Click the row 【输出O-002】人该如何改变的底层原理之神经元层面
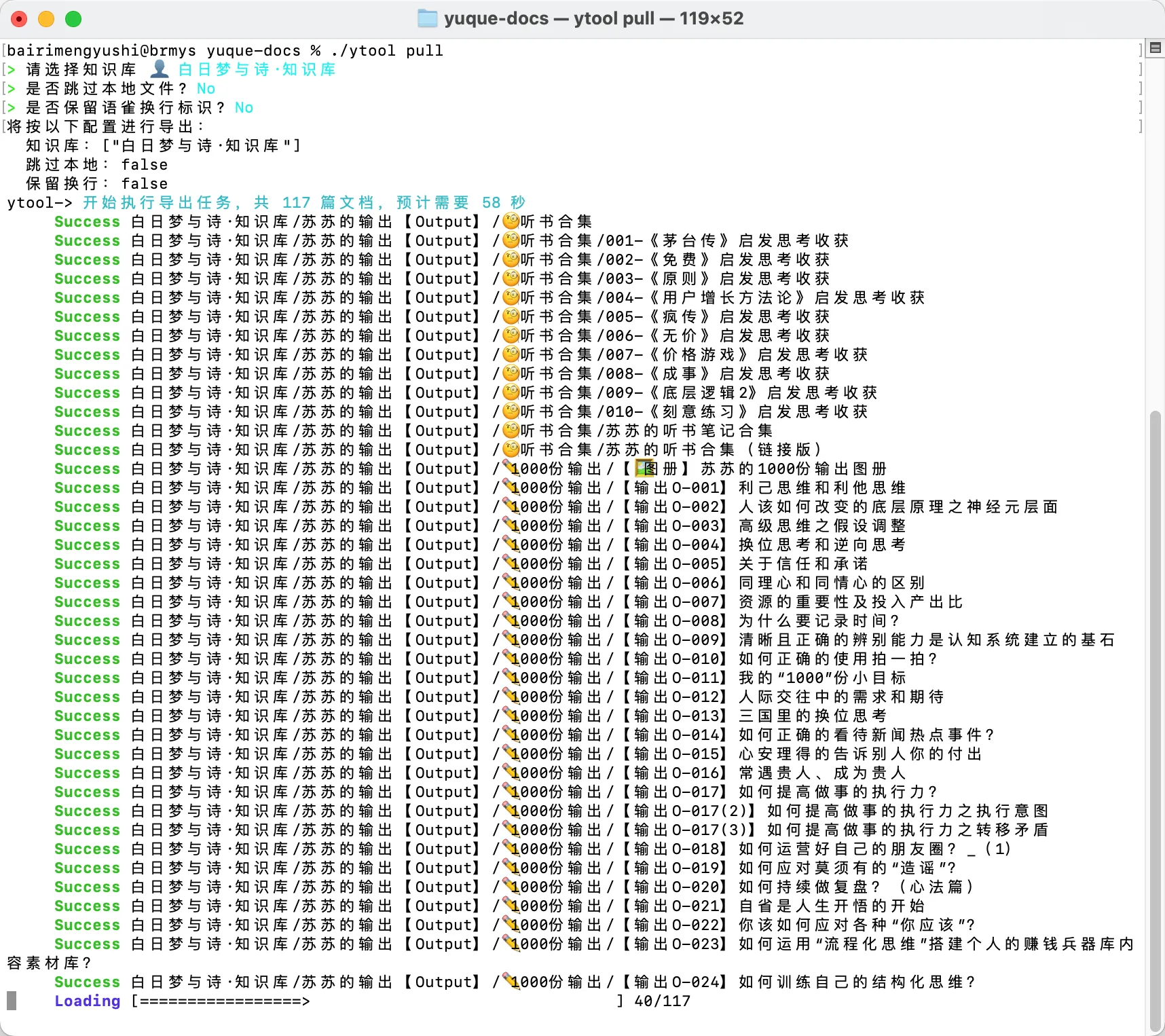Viewport: 1165px width, 1036px height. coord(556,506)
